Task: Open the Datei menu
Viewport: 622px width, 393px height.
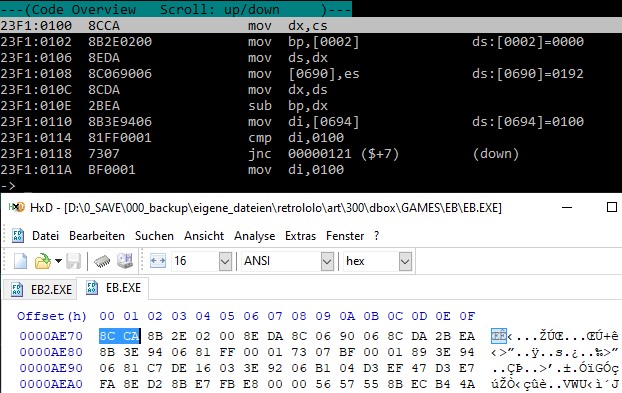Action: click(x=45, y=236)
